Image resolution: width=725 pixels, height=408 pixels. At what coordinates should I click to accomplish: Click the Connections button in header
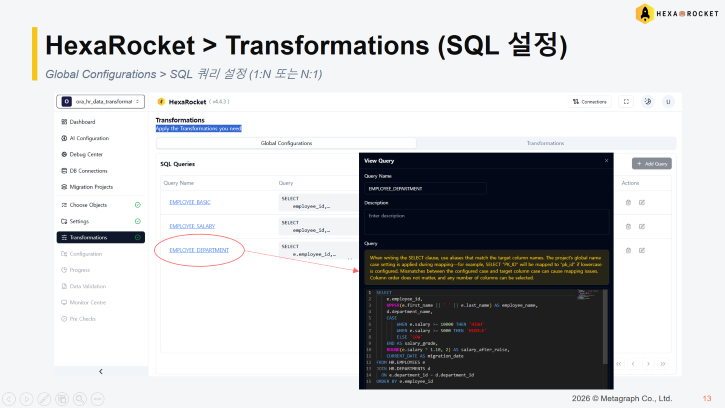[590, 102]
